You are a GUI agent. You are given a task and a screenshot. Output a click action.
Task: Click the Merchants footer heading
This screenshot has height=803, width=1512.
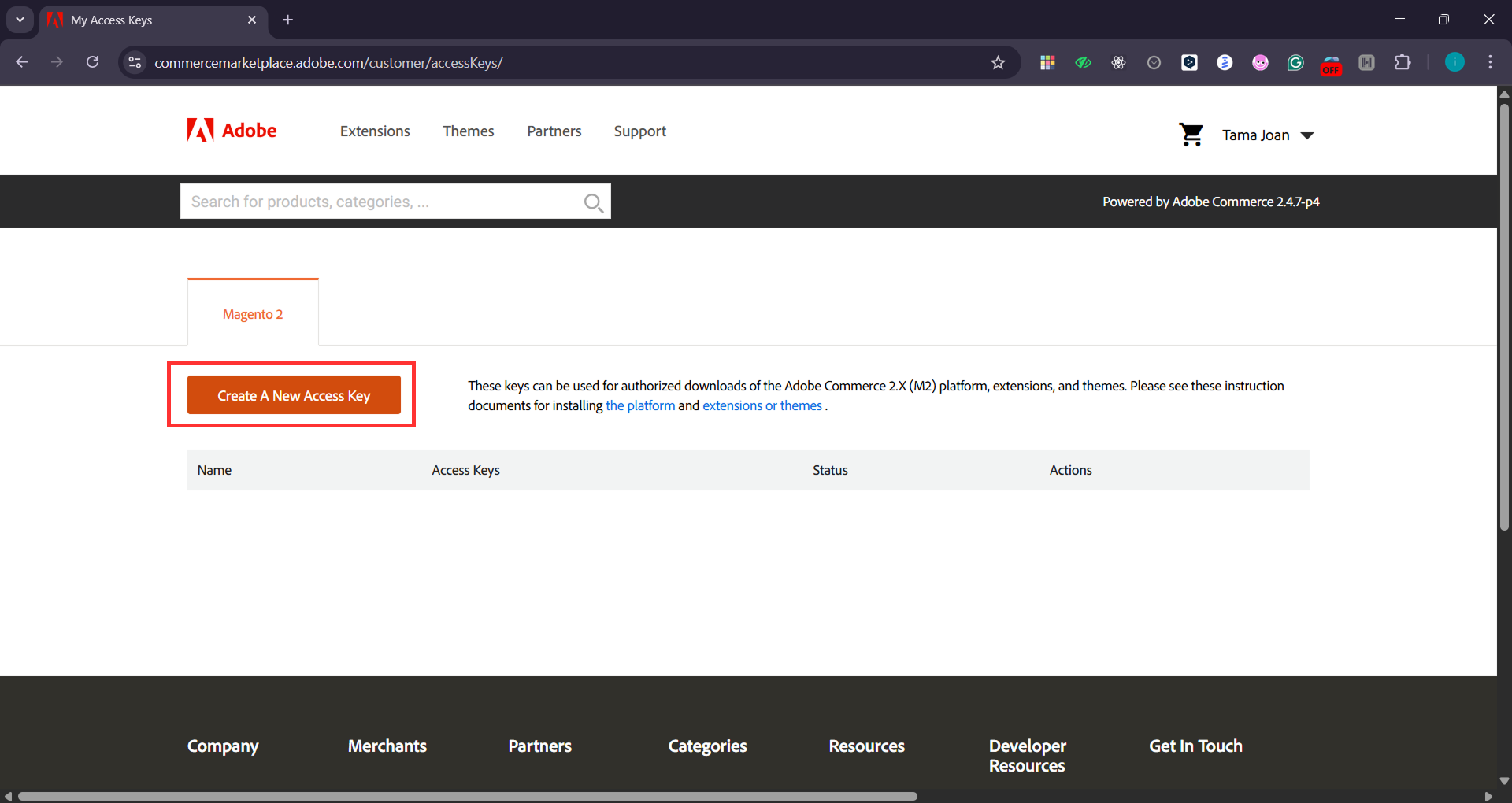click(387, 746)
